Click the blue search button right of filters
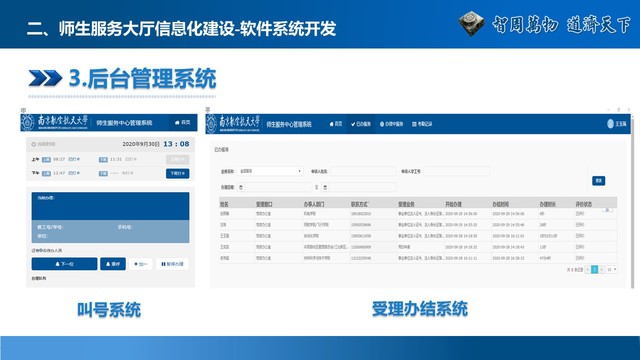The image size is (640, 360). (599, 180)
